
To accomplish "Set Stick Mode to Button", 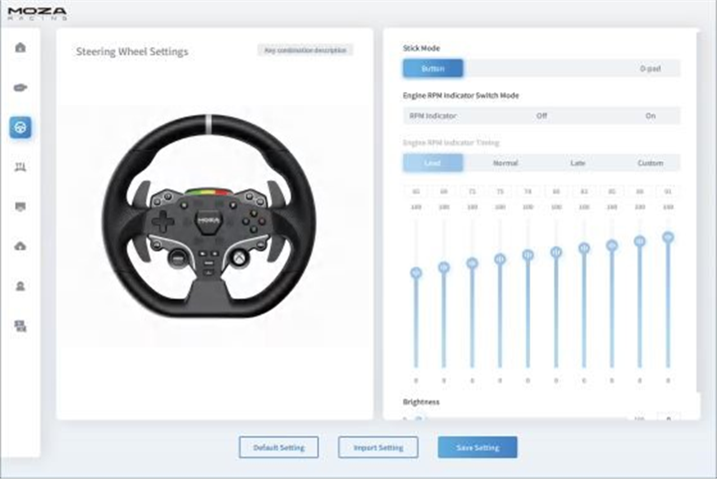I will tap(433, 69).
